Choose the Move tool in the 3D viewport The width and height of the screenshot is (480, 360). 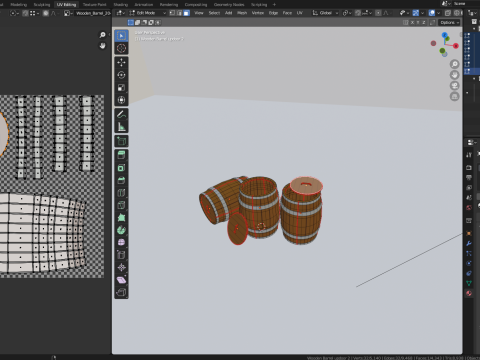click(x=121, y=62)
